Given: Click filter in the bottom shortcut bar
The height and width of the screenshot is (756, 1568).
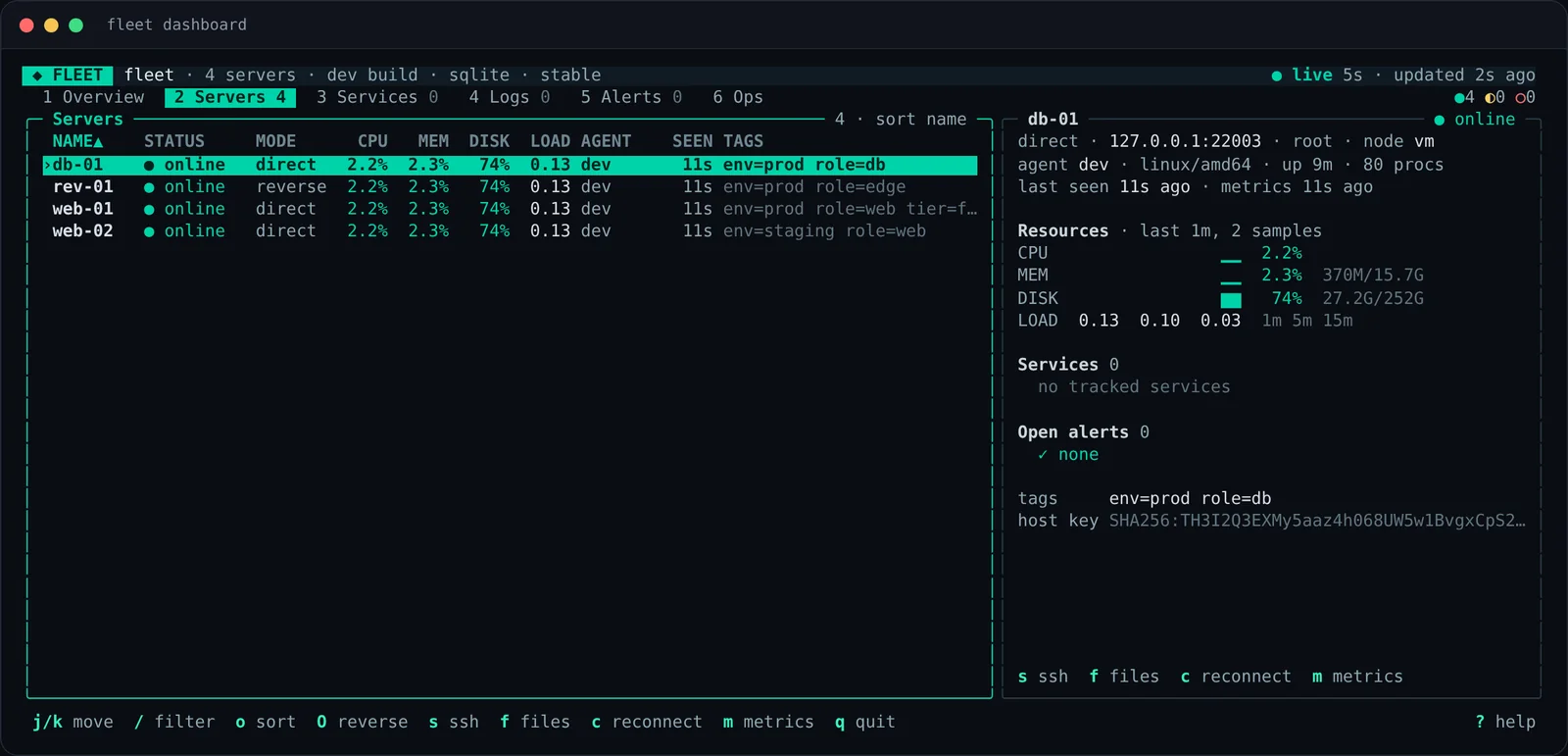Looking at the screenshot, I should 174,722.
